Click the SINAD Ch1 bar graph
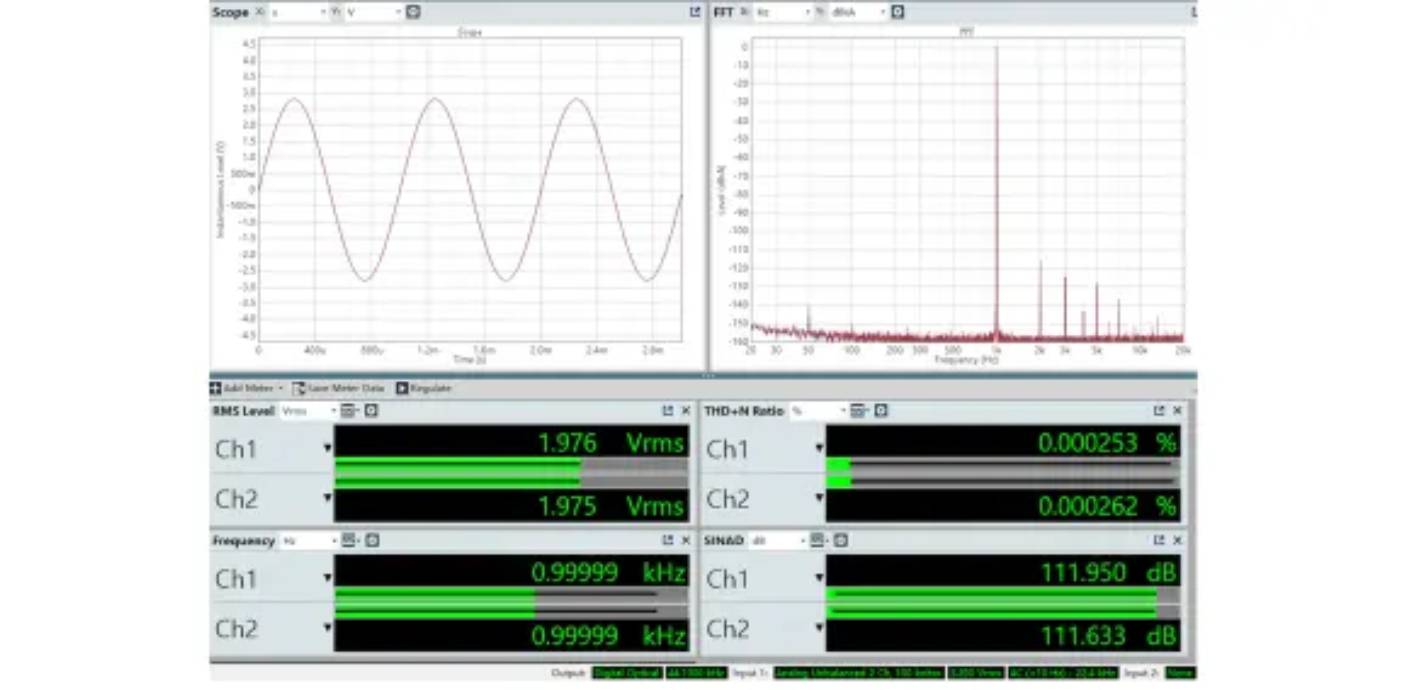The width and height of the screenshot is (1410, 690). pyautogui.click(x=1003, y=595)
